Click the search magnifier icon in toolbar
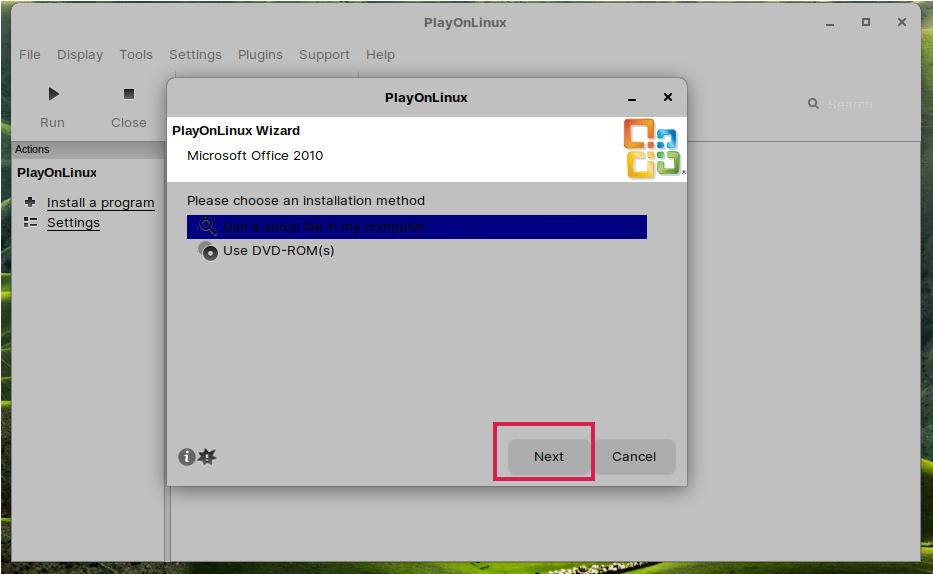This screenshot has height=574, width=933. click(813, 104)
